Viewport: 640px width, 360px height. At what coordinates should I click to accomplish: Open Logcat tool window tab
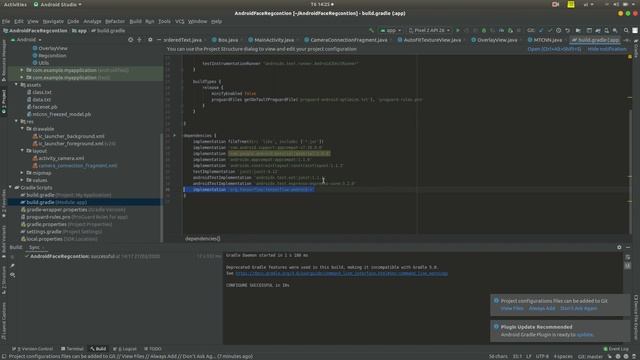click(125, 349)
